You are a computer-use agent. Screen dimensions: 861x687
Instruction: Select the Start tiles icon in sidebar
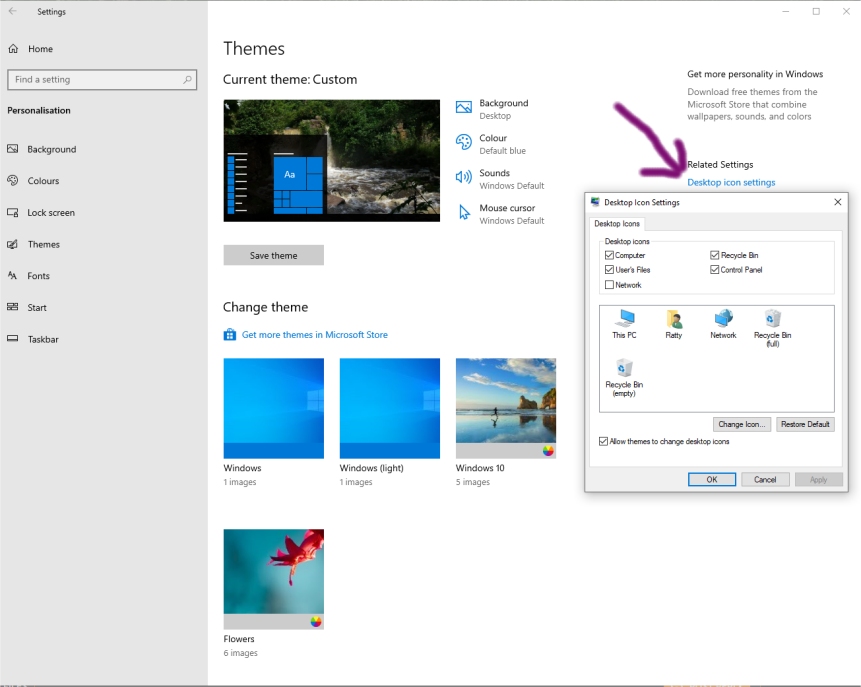coord(13,307)
